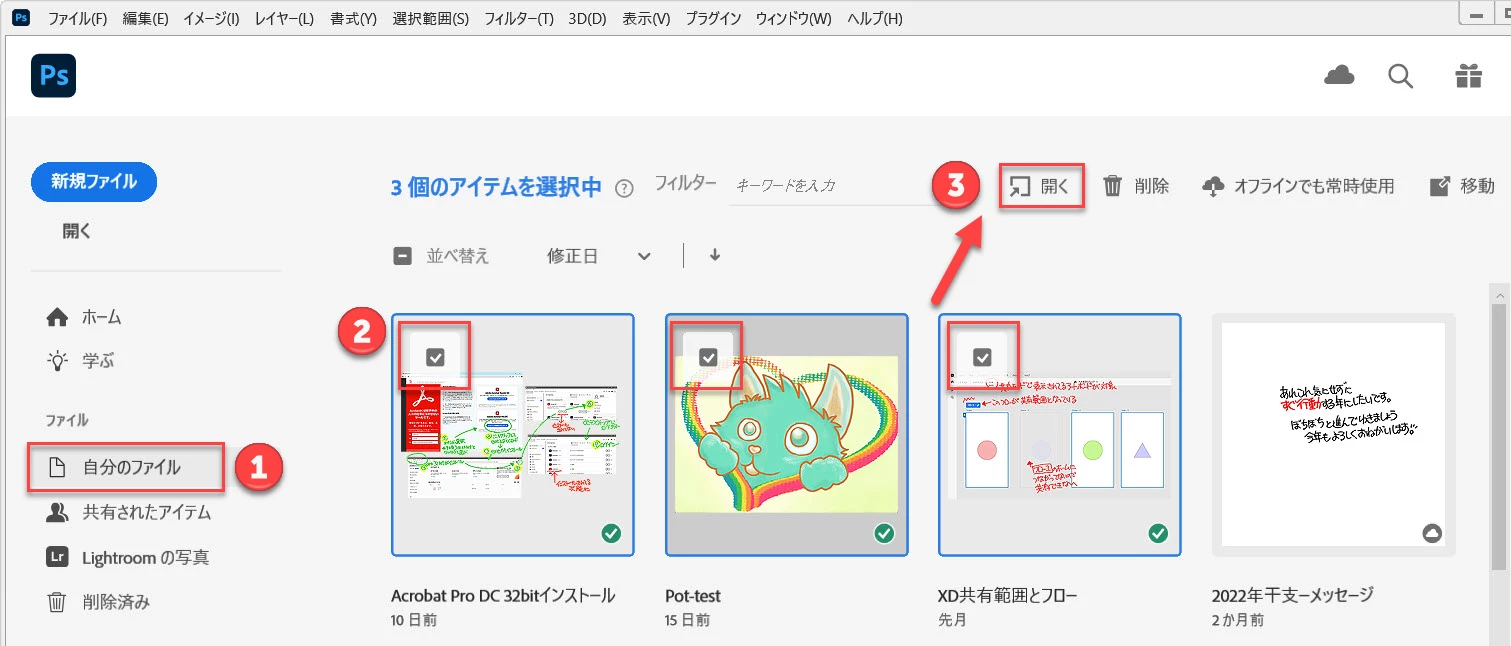Uncheck the XD共有範囲とフロー checkbox

coord(982,356)
